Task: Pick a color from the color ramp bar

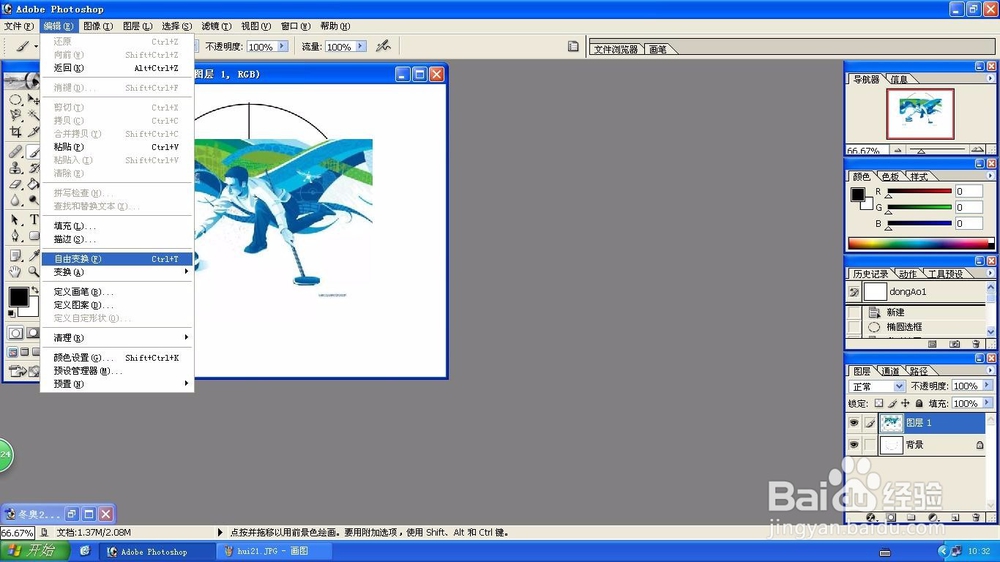Action: pyautogui.click(x=920, y=243)
